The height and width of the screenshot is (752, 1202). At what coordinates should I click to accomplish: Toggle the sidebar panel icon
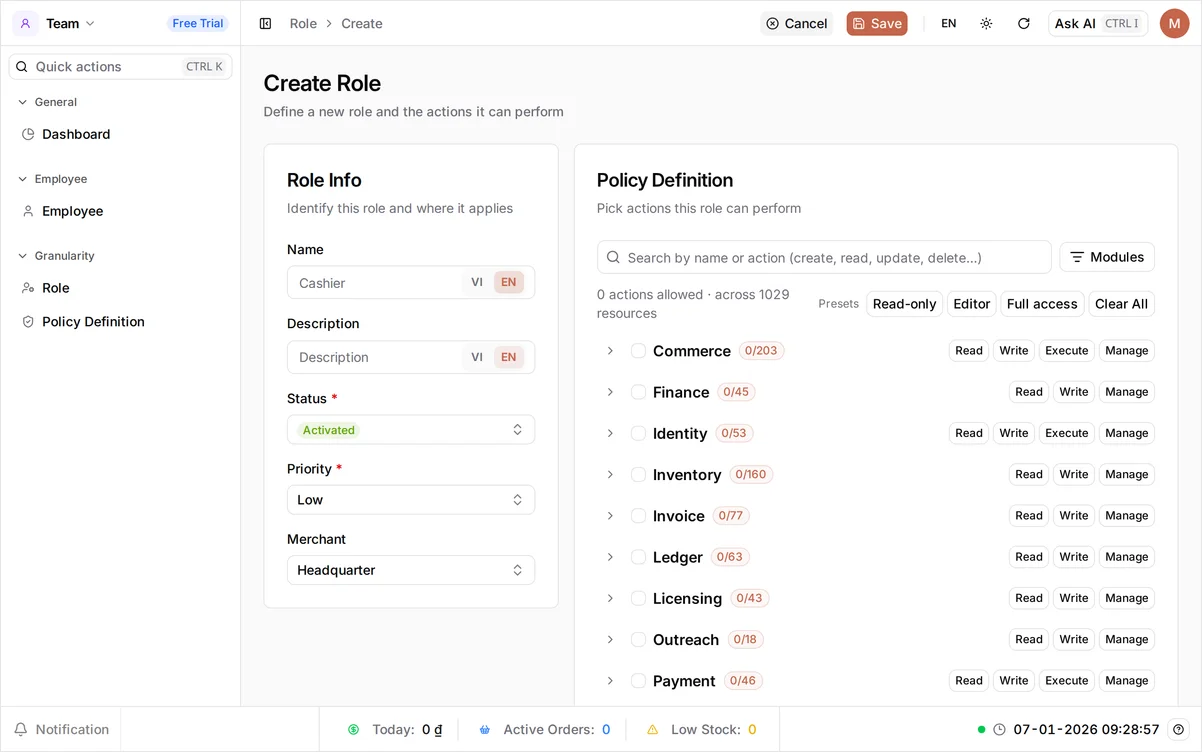[265, 23]
